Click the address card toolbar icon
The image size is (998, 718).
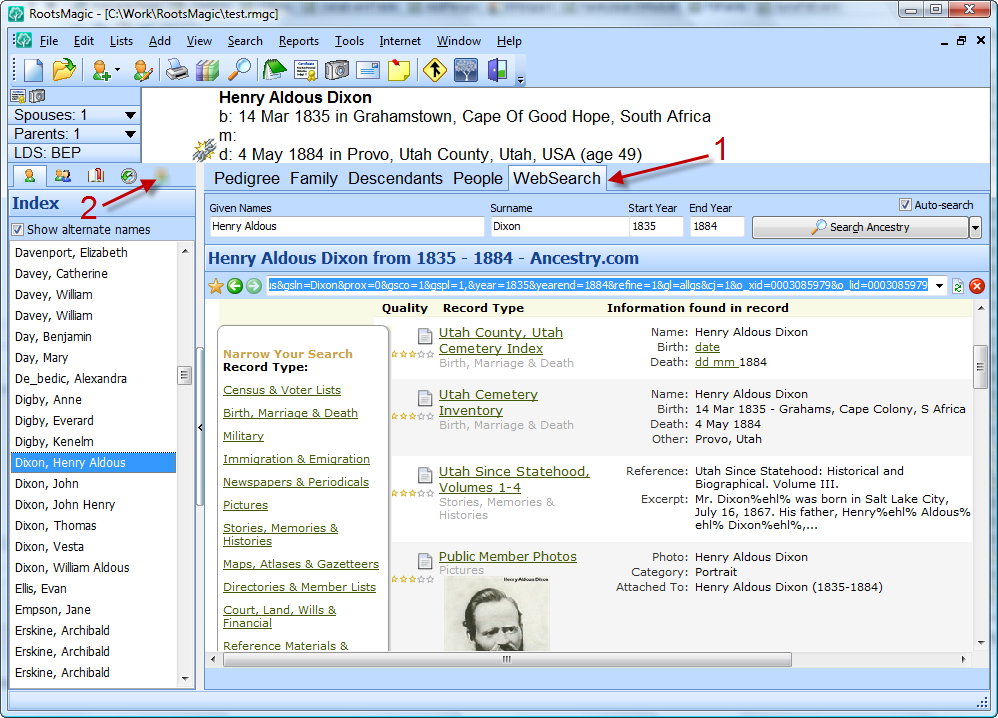point(368,69)
